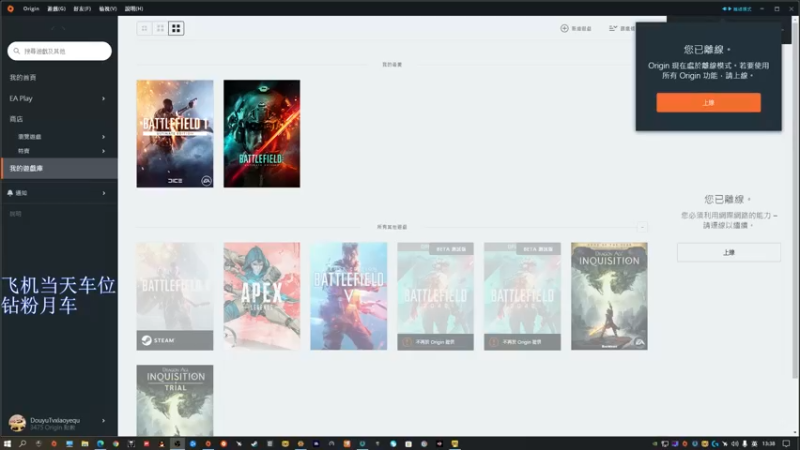Click the magnifier icon in search box
This screenshot has height=450, width=800.
pos(16,51)
